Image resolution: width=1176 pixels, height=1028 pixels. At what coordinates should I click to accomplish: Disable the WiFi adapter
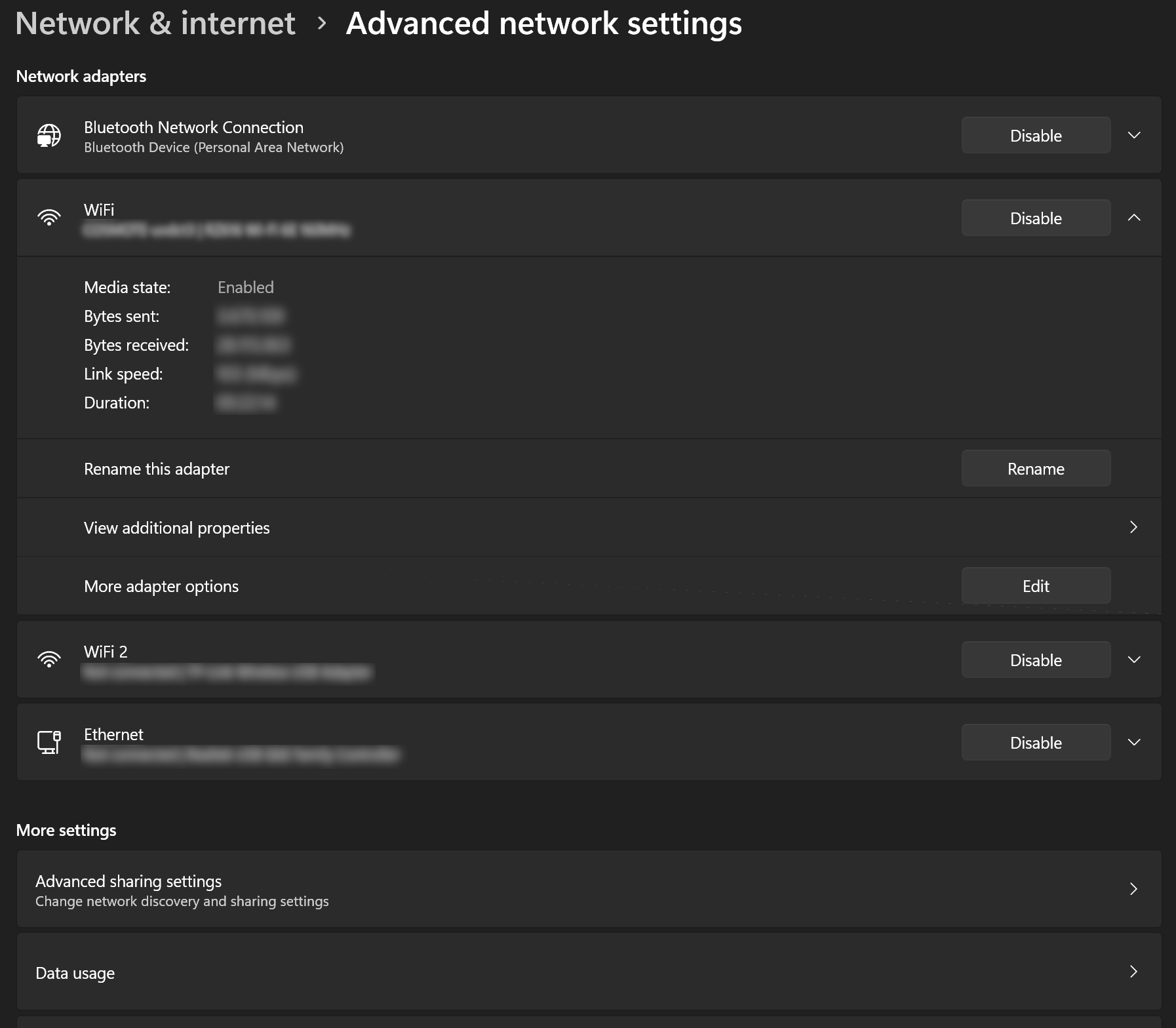1035,218
